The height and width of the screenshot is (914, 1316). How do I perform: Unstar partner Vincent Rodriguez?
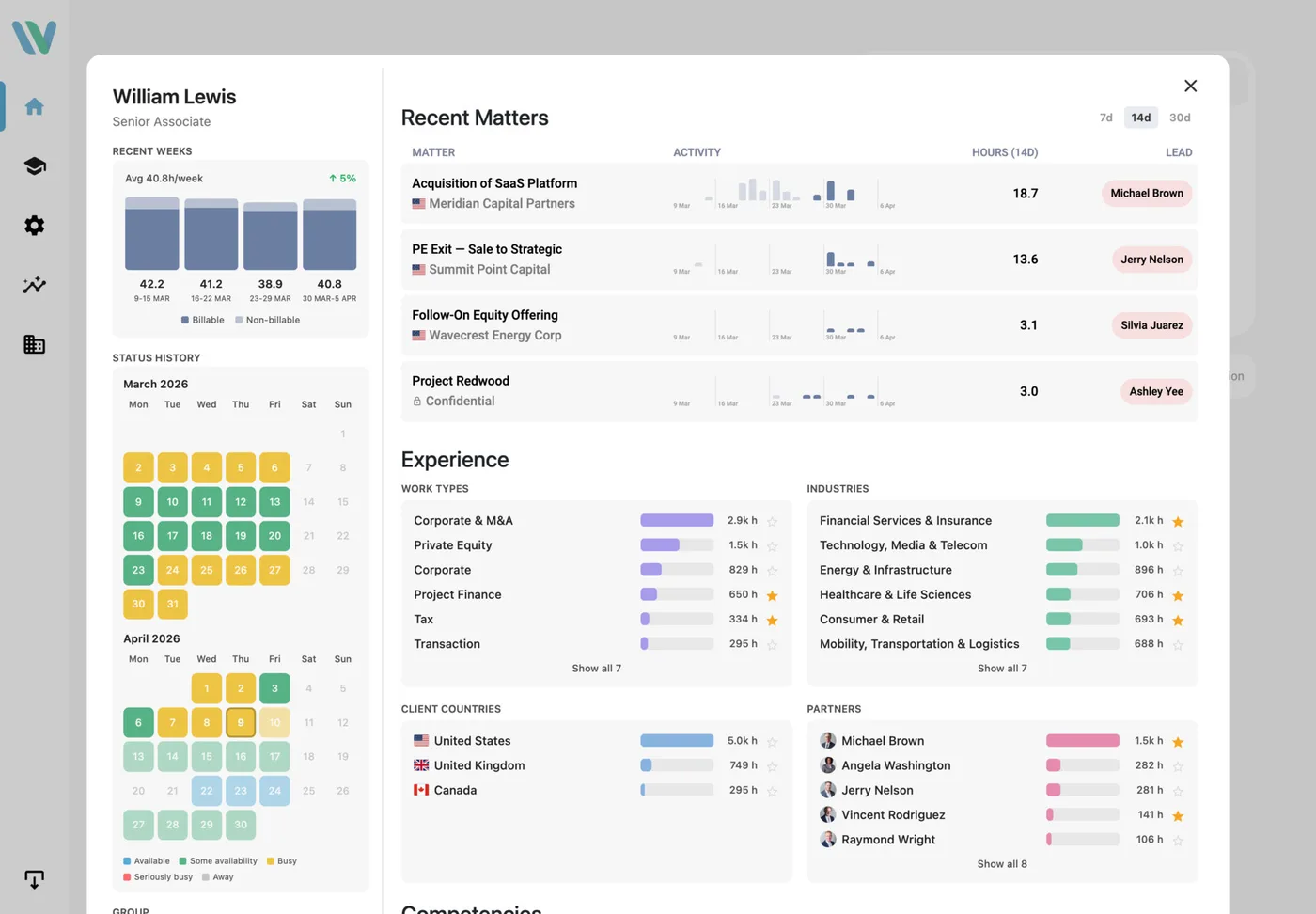1178,815
